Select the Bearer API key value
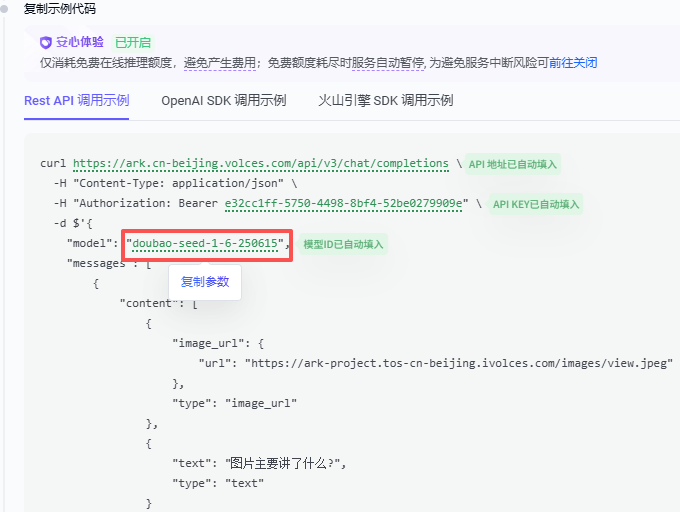Image resolution: width=680 pixels, height=512 pixels. click(x=343, y=203)
